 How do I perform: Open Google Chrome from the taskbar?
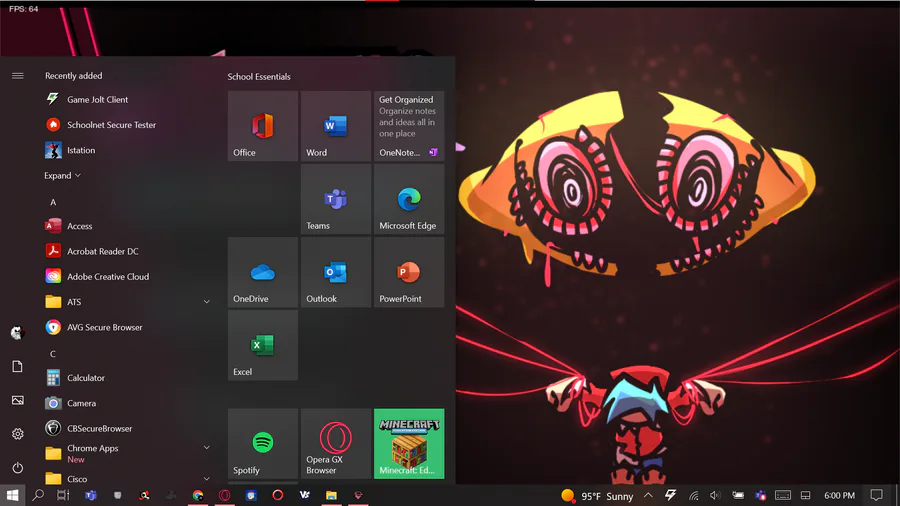[198, 495]
